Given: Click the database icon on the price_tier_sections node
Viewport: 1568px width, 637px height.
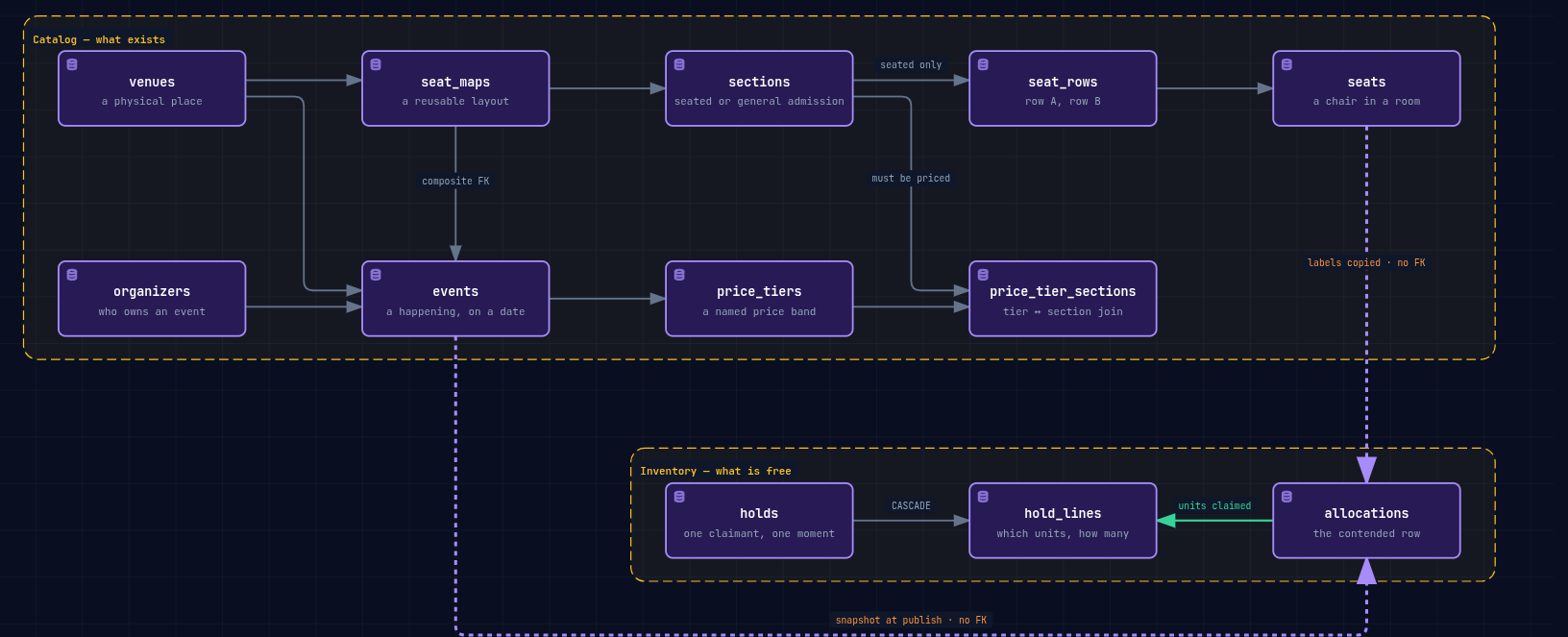Looking at the screenshot, I should click(x=983, y=275).
